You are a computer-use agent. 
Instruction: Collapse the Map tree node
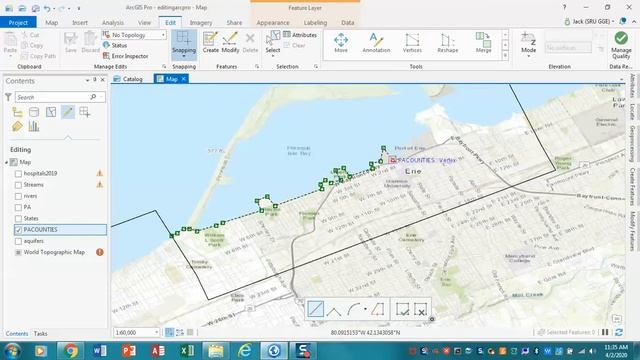point(7,162)
